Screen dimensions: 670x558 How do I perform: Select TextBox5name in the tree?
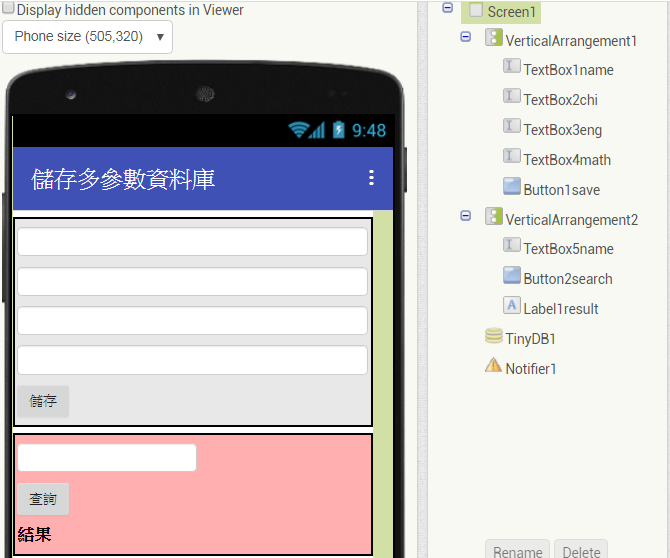pyautogui.click(x=568, y=249)
